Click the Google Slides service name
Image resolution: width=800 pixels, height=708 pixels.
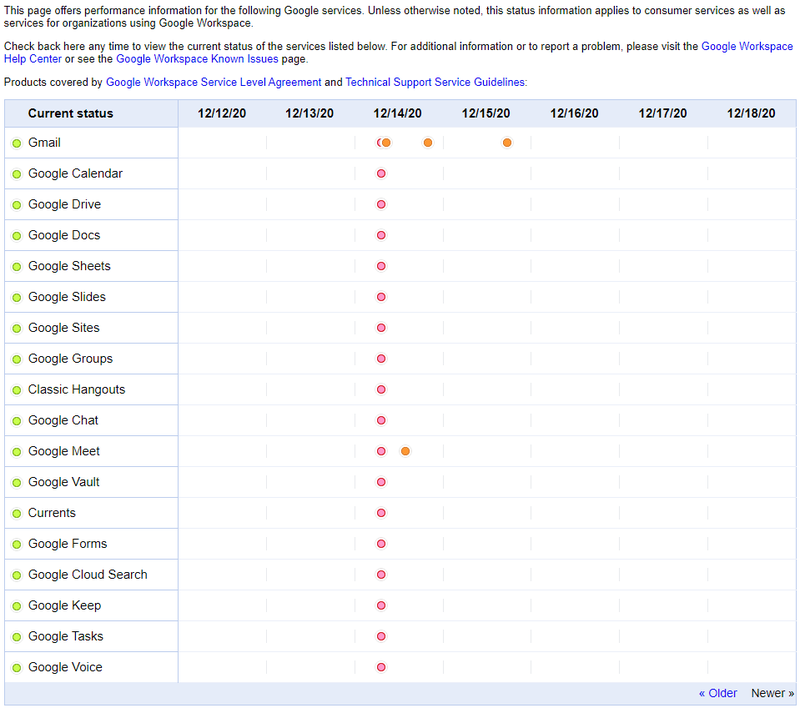tap(67, 297)
